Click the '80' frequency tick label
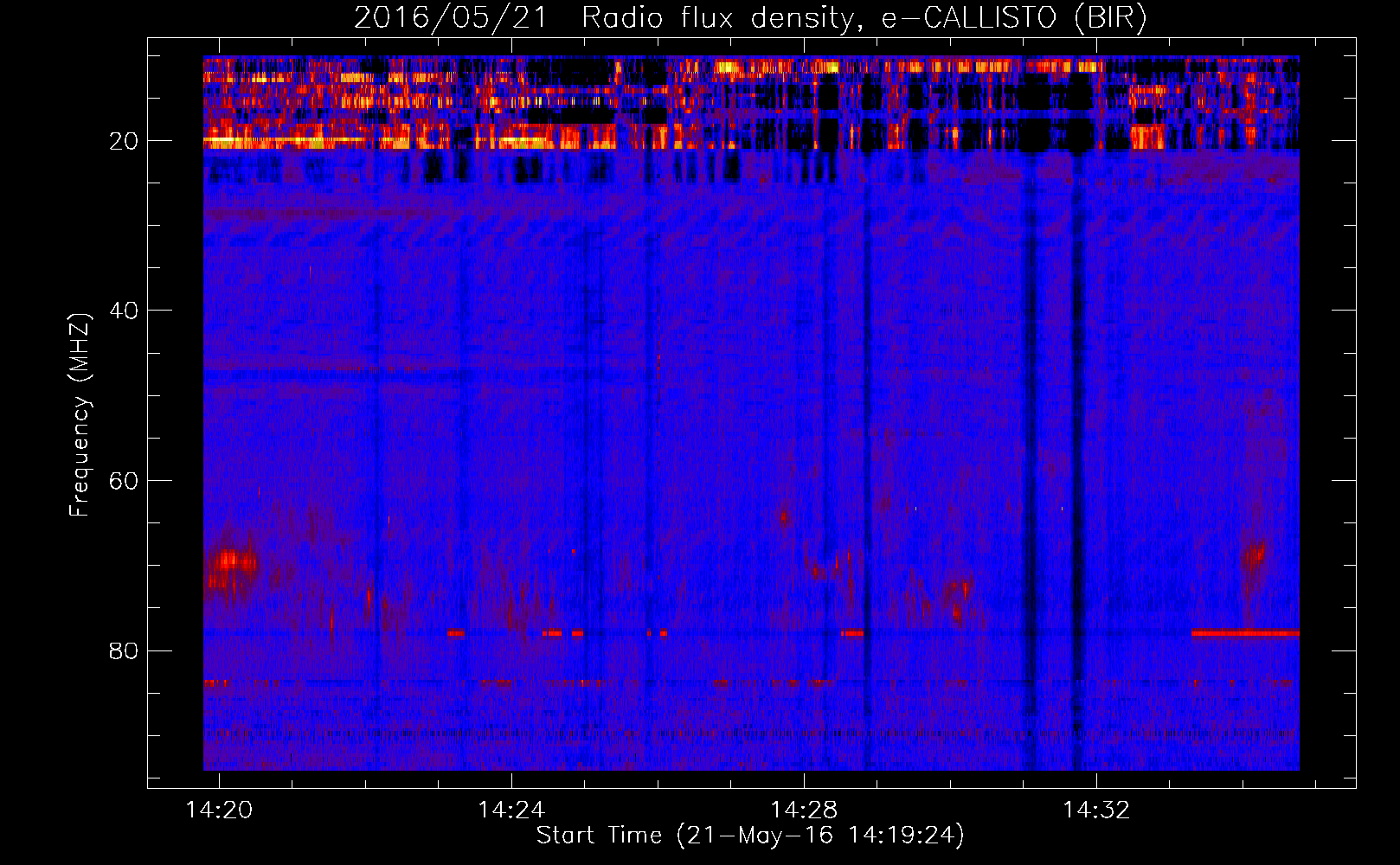Viewport: 1400px width, 865px height. click(x=124, y=650)
